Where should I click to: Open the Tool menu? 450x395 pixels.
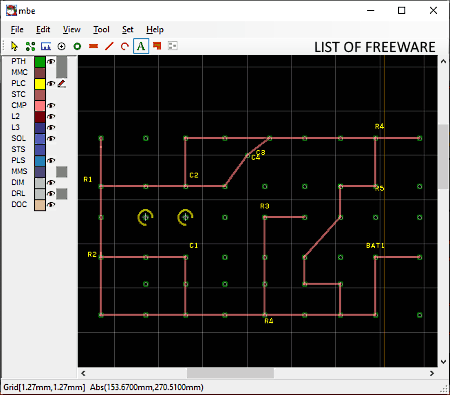(101, 30)
